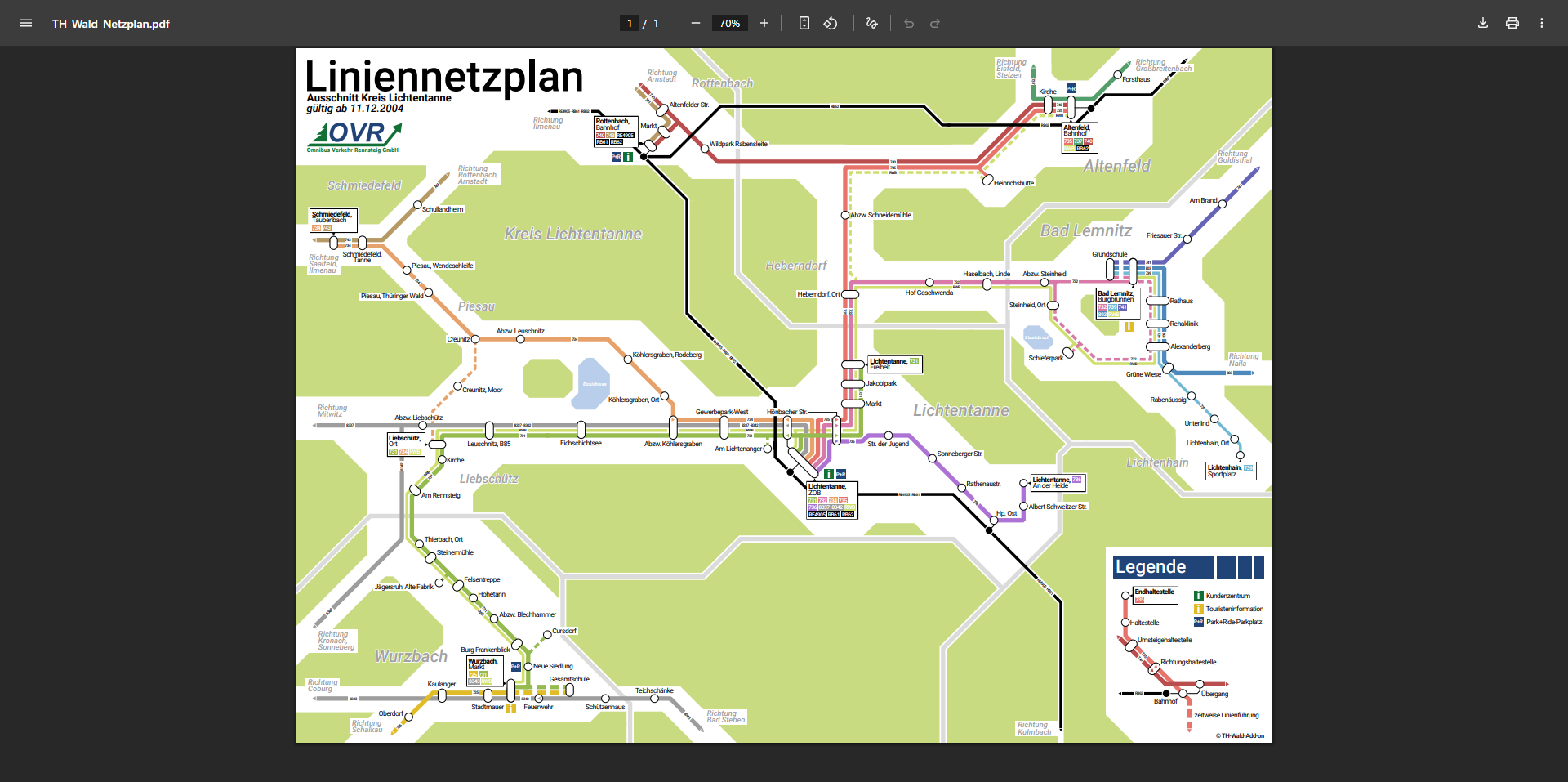This screenshot has height=782, width=1568.
Task: Click the Lichtentanne ZOB station box
Action: tap(831, 500)
